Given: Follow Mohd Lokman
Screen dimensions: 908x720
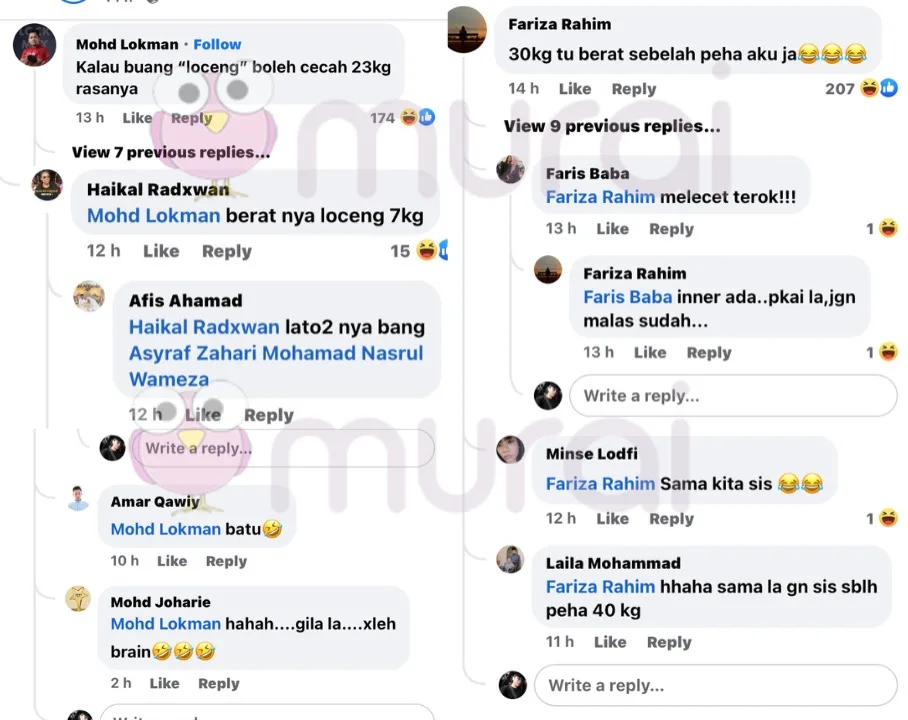Looking at the screenshot, I should (x=217, y=45).
